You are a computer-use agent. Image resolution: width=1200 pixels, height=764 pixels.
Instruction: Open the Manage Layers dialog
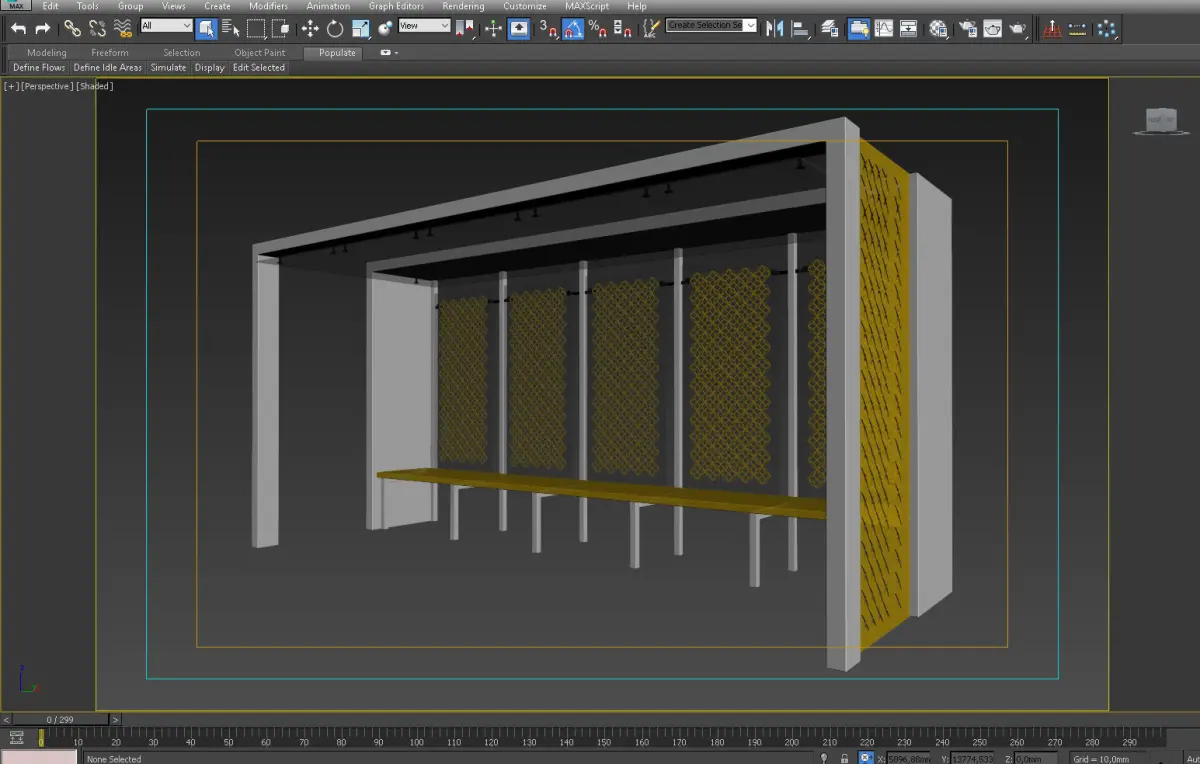click(830, 29)
